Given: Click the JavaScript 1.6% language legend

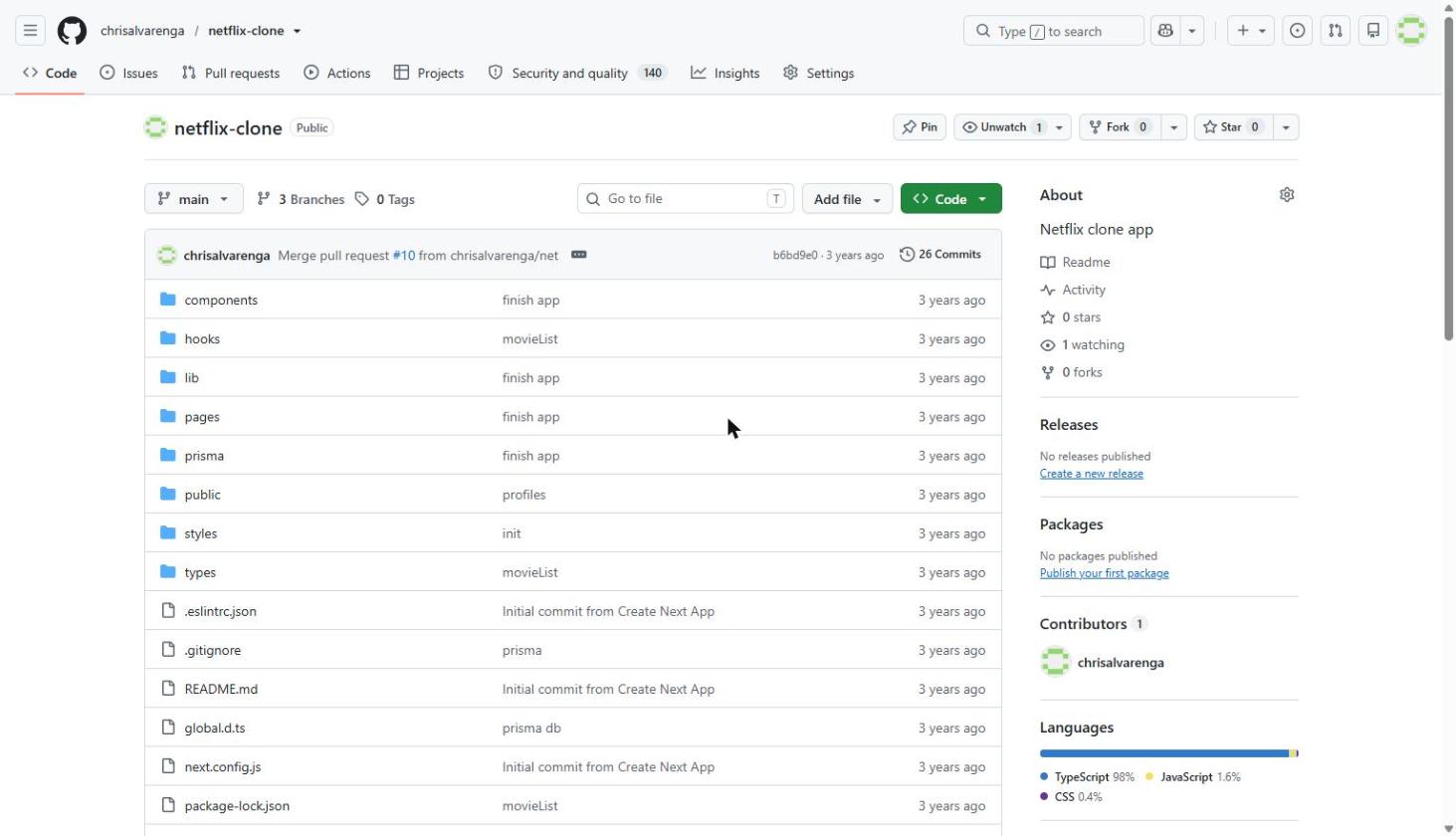Looking at the screenshot, I should click(x=1193, y=777).
